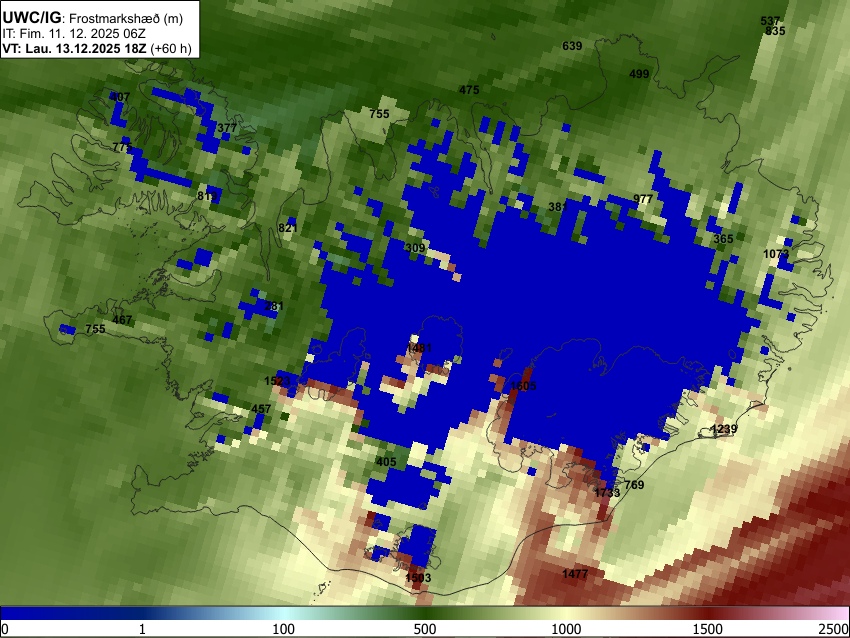Click the 1605 value label
Image resolution: width=850 pixels, height=638 pixels.
point(524,386)
